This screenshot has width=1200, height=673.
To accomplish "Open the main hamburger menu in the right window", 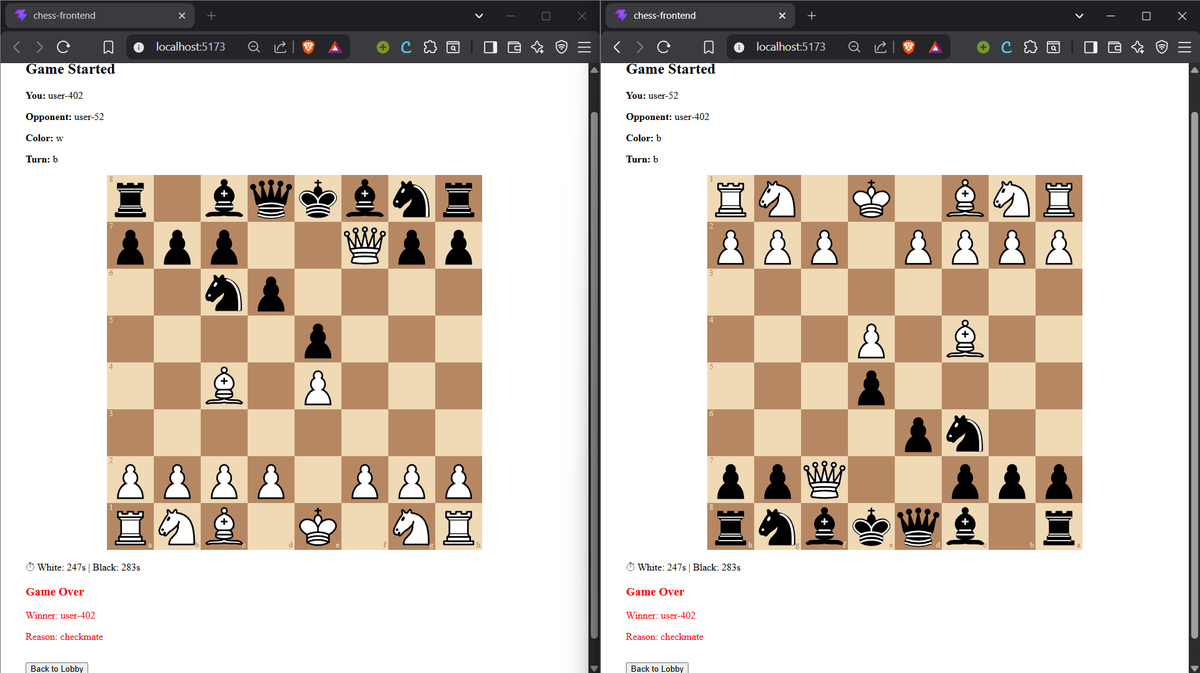I will pos(1184,47).
